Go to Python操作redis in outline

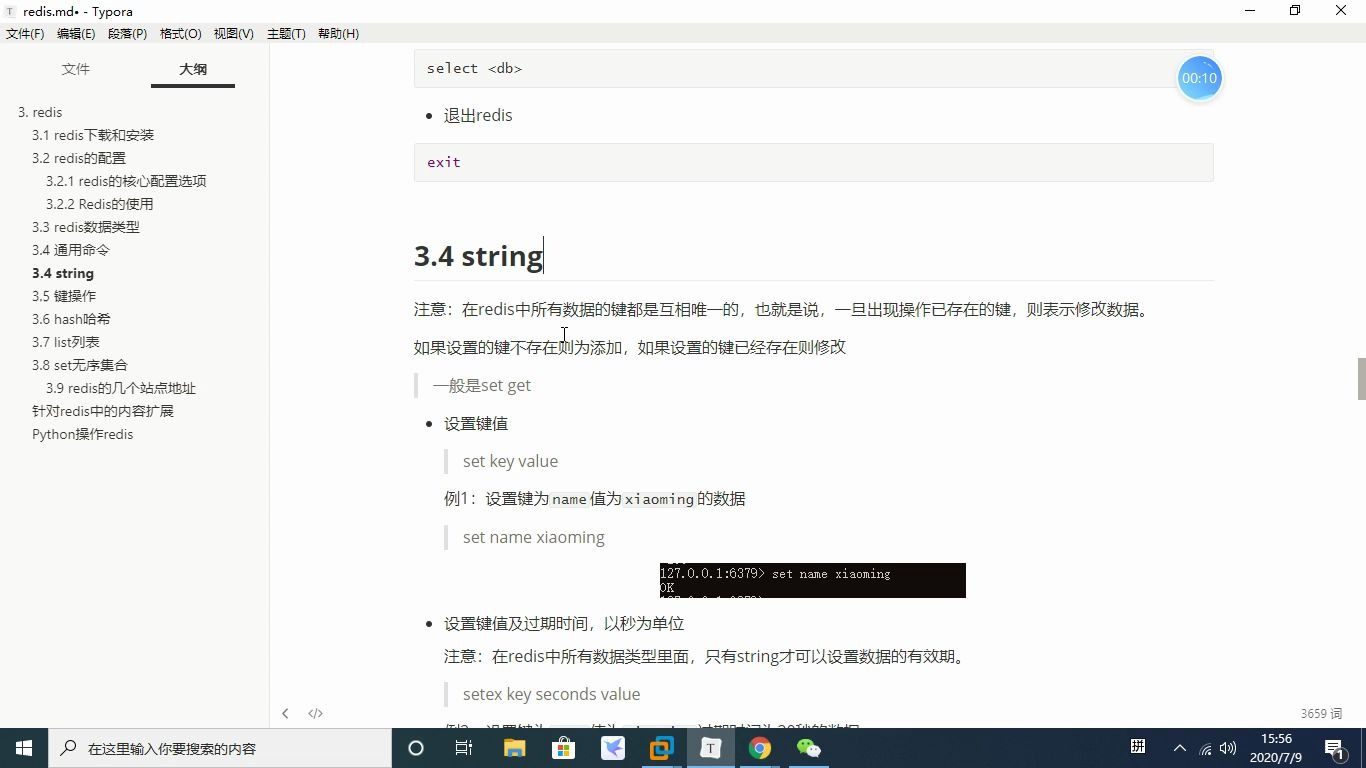[x=82, y=434]
